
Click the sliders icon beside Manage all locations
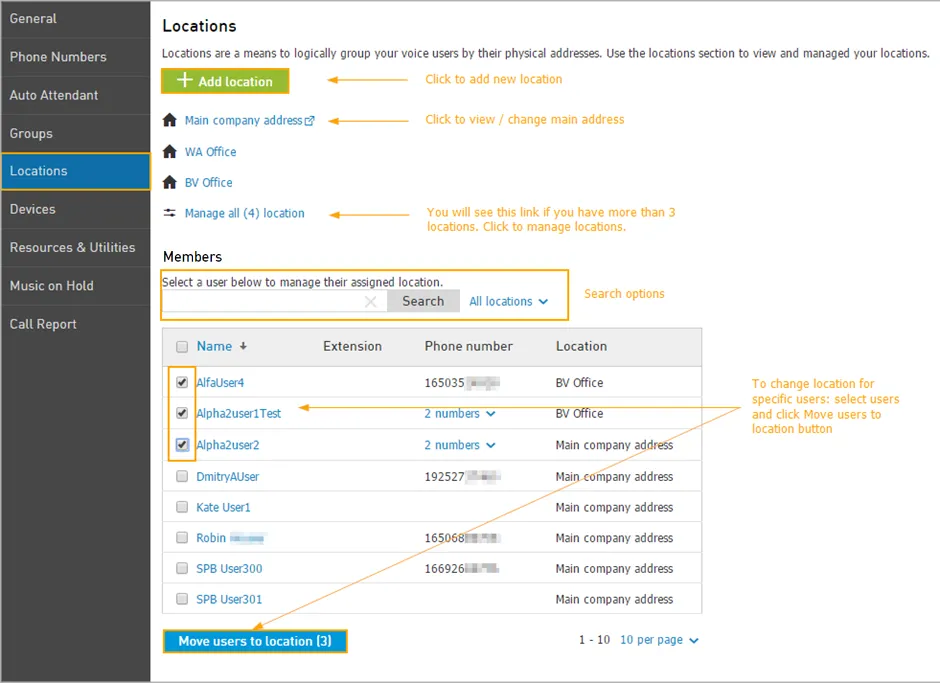click(170, 213)
